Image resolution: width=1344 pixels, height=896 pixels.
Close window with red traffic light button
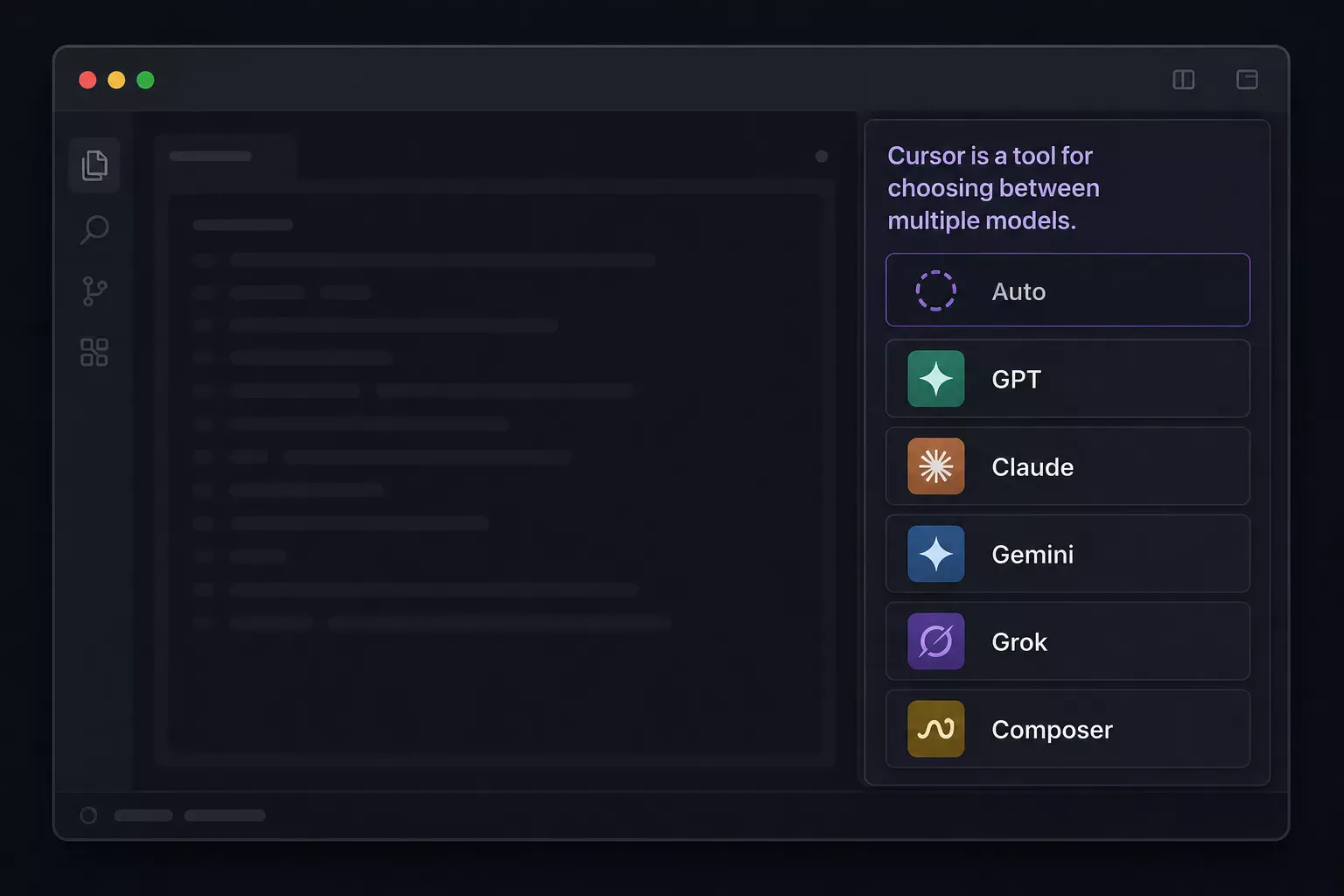pos(87,80)
